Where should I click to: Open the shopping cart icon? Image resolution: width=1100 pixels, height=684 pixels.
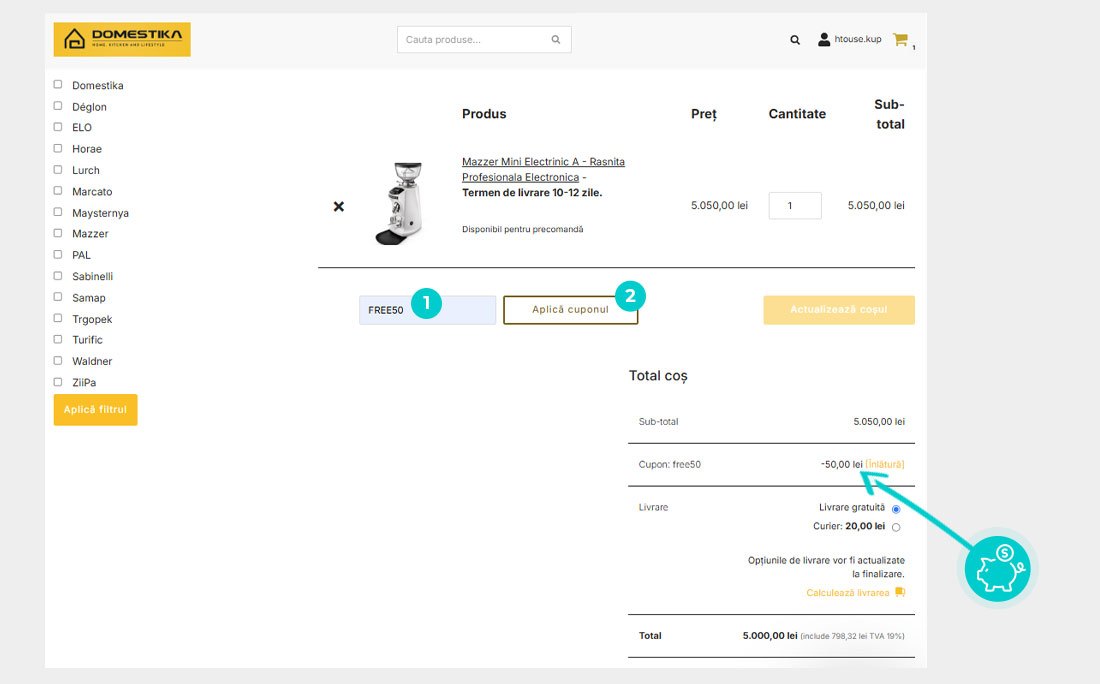901,39
